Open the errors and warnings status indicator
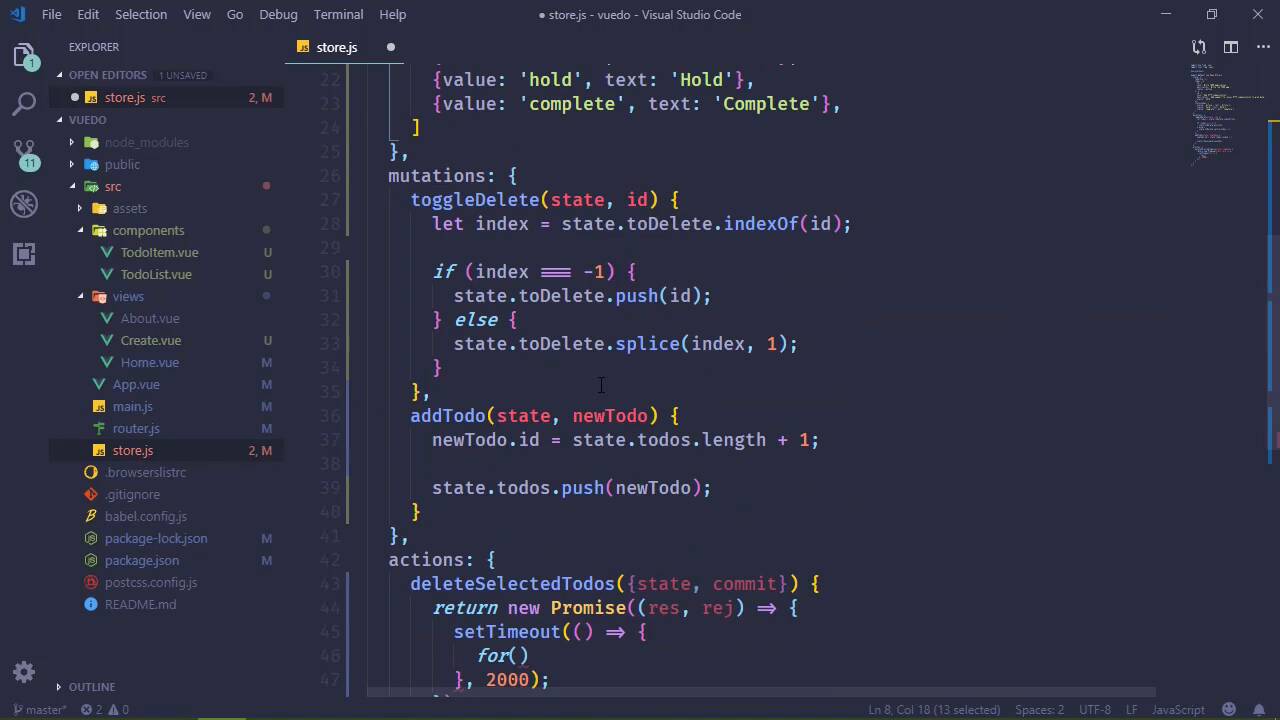The image size is (1280, 720). (x=105, y=710)
